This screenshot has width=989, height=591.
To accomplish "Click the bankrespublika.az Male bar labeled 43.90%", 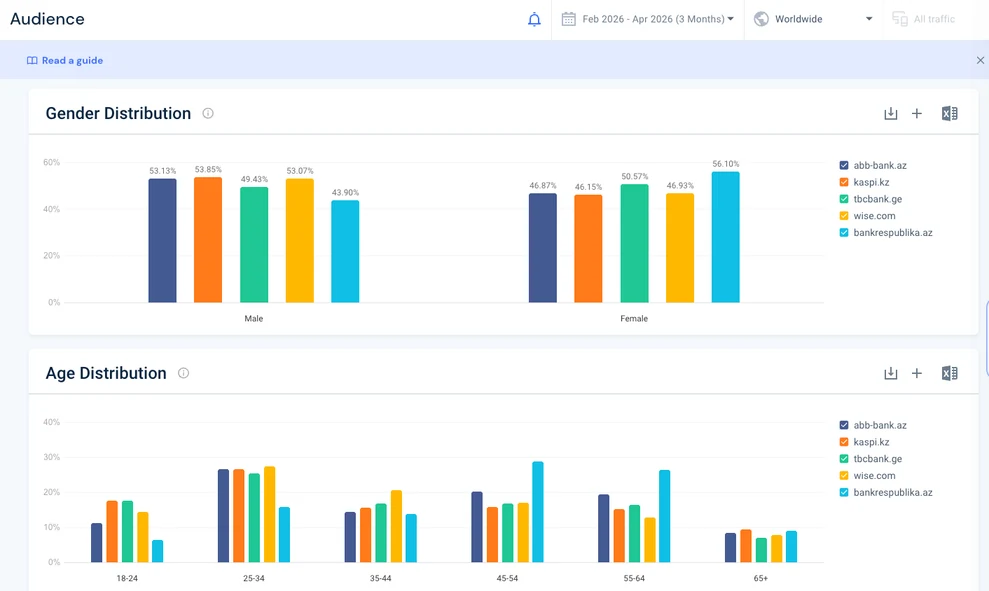I will [345, 252].
